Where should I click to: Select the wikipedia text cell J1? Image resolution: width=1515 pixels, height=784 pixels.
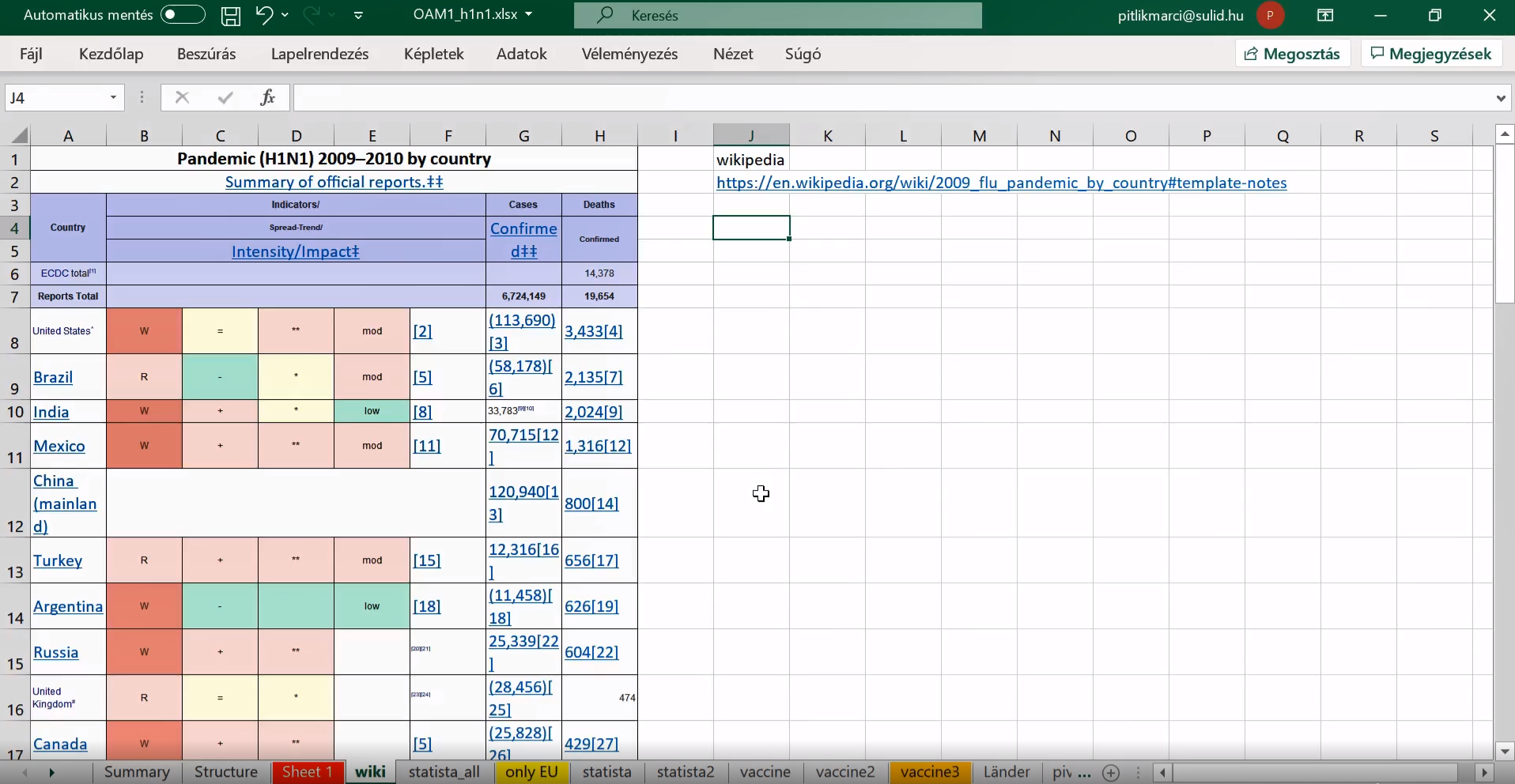point(751,160)
